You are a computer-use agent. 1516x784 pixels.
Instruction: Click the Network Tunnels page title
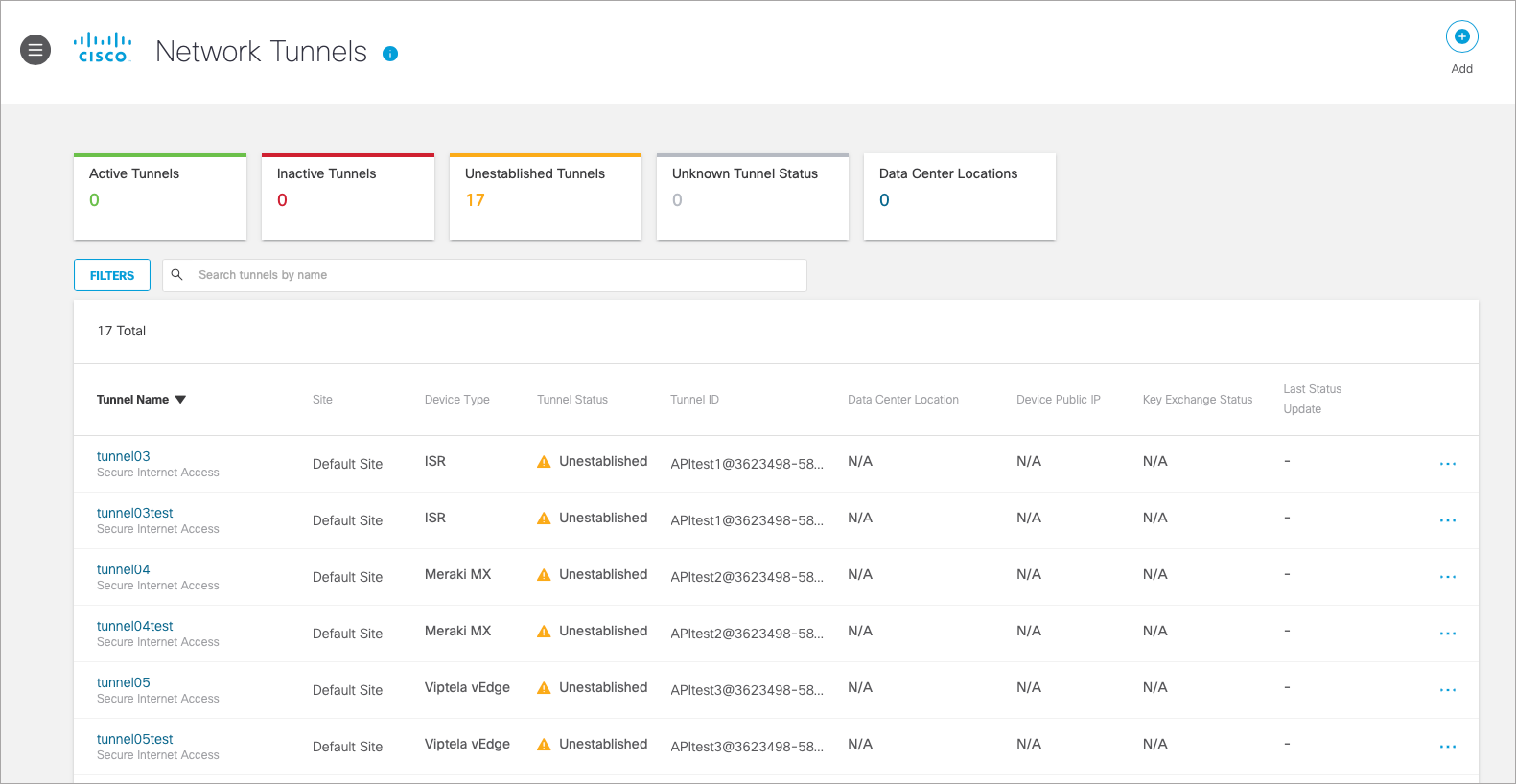pyautogui.click(x=261, y=52)
